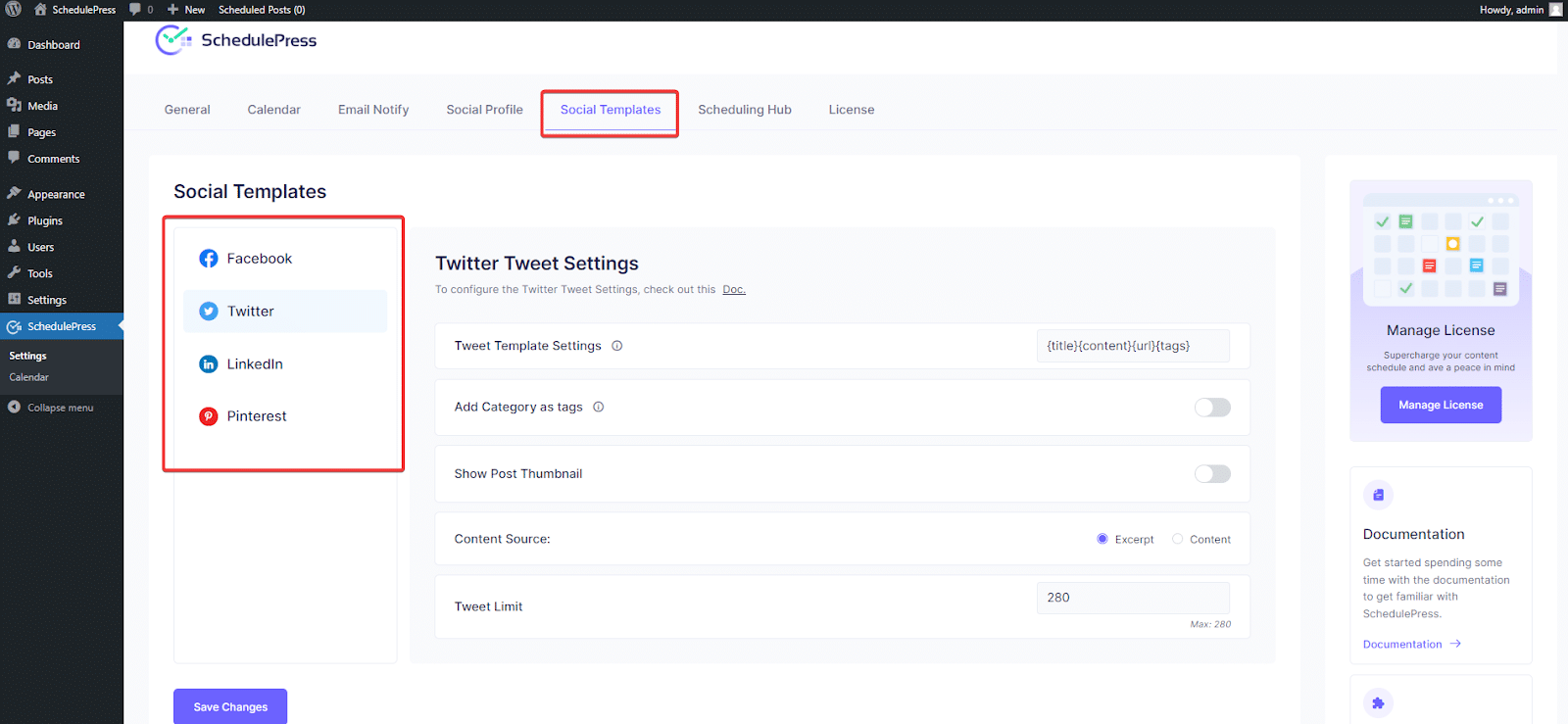Screen dimensions: 1568x724
Task: Click the Manage License button
Action: (x=1441, y=405)
